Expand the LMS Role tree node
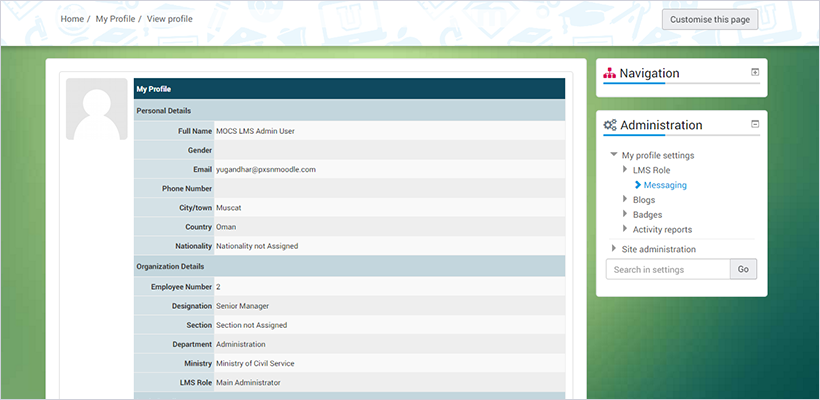The width and height of the screenshot is (820, 400). tap(626, 170)
